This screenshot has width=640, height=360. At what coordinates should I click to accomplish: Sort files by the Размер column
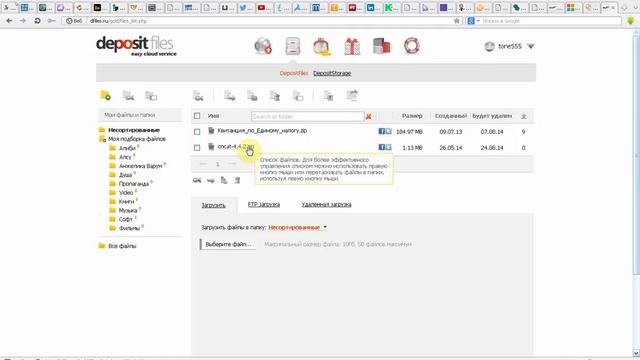412,116
